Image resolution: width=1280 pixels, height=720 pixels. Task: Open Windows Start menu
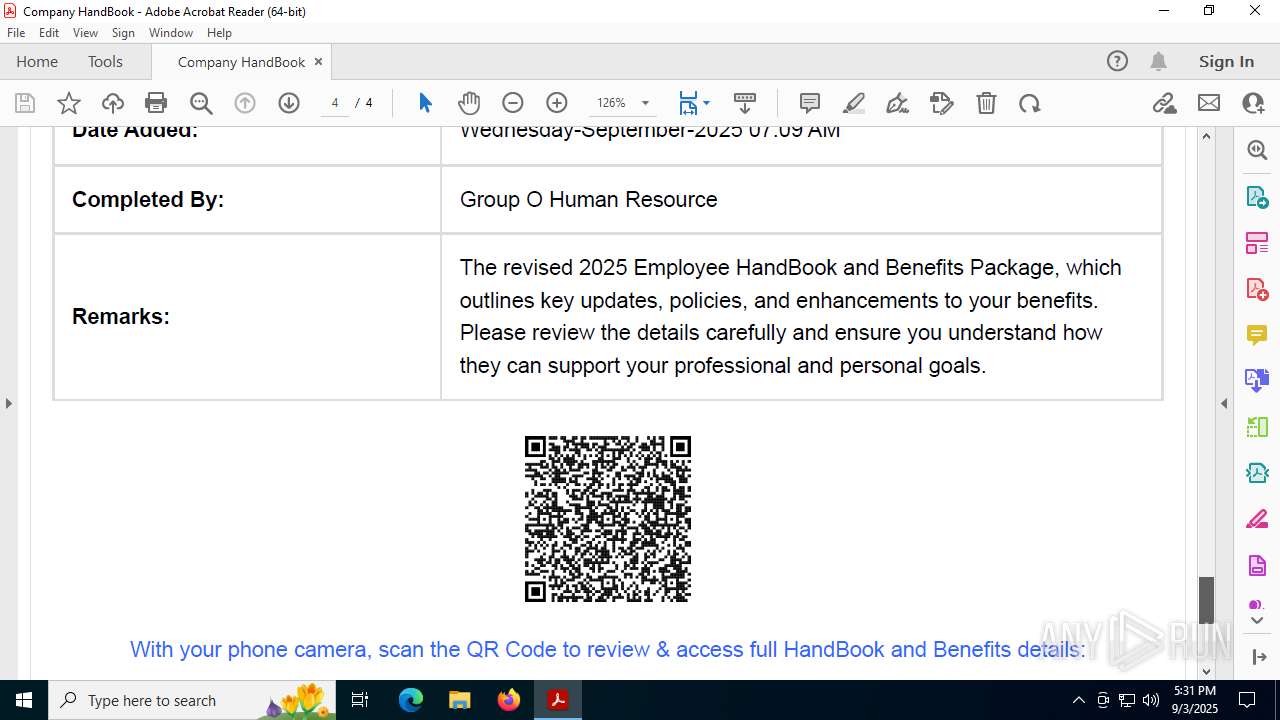24,700
